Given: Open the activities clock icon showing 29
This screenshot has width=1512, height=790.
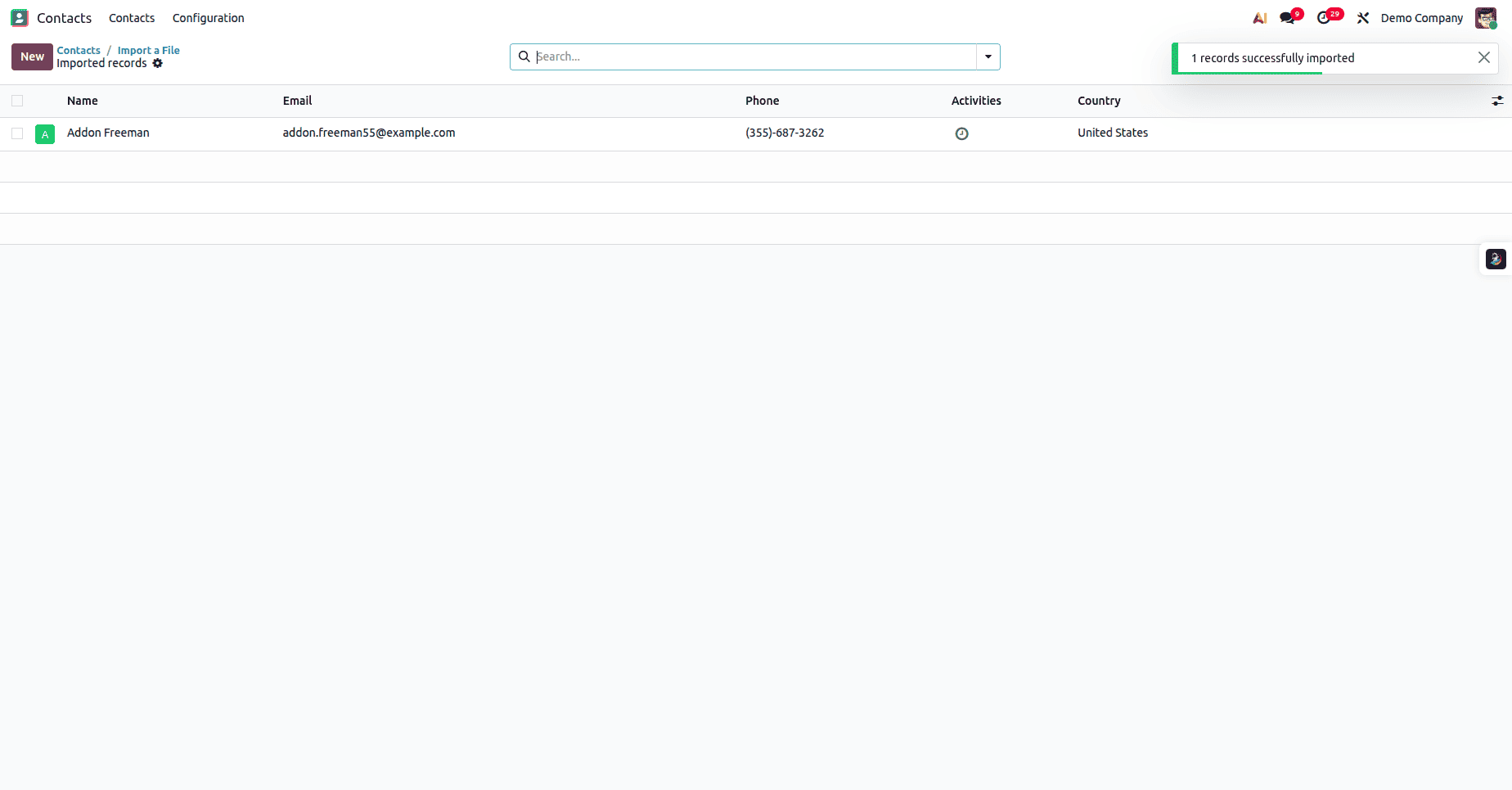Looking at the screenshot, I should [x=1325, y=17].
